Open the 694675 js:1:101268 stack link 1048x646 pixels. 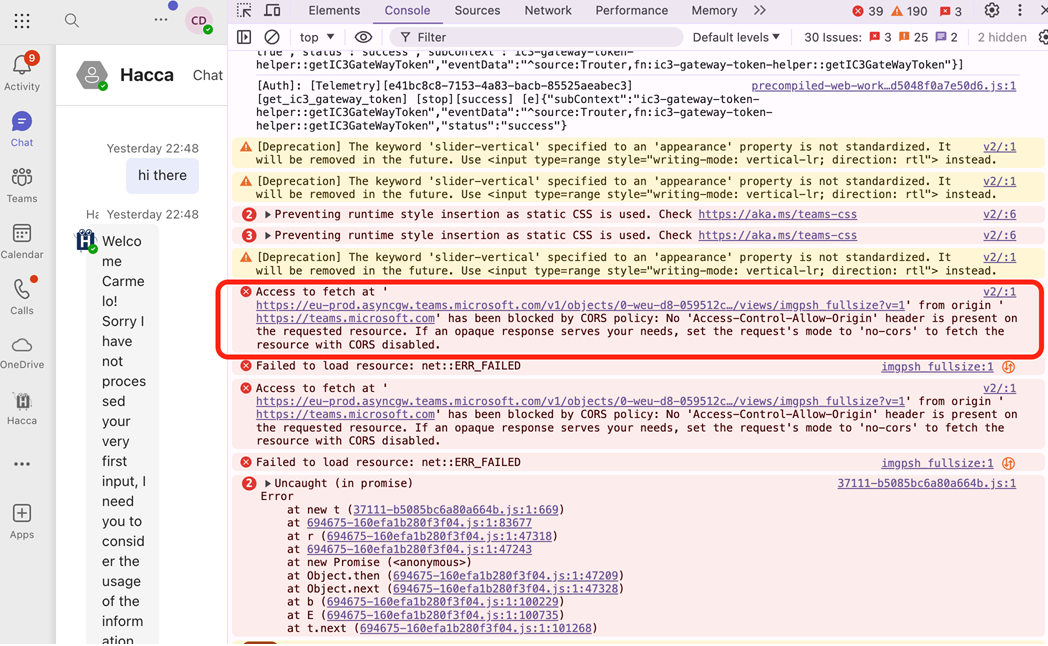(x=475, y=629)
